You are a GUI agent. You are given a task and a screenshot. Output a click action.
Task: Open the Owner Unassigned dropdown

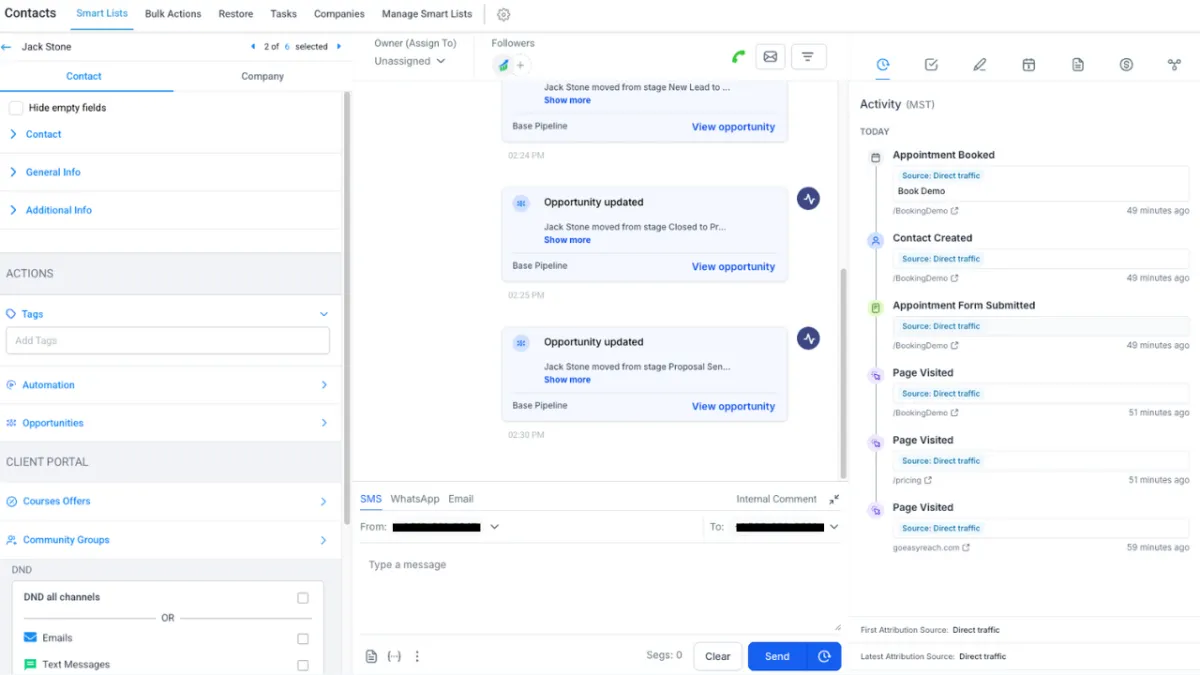click(x=410, y=61)
